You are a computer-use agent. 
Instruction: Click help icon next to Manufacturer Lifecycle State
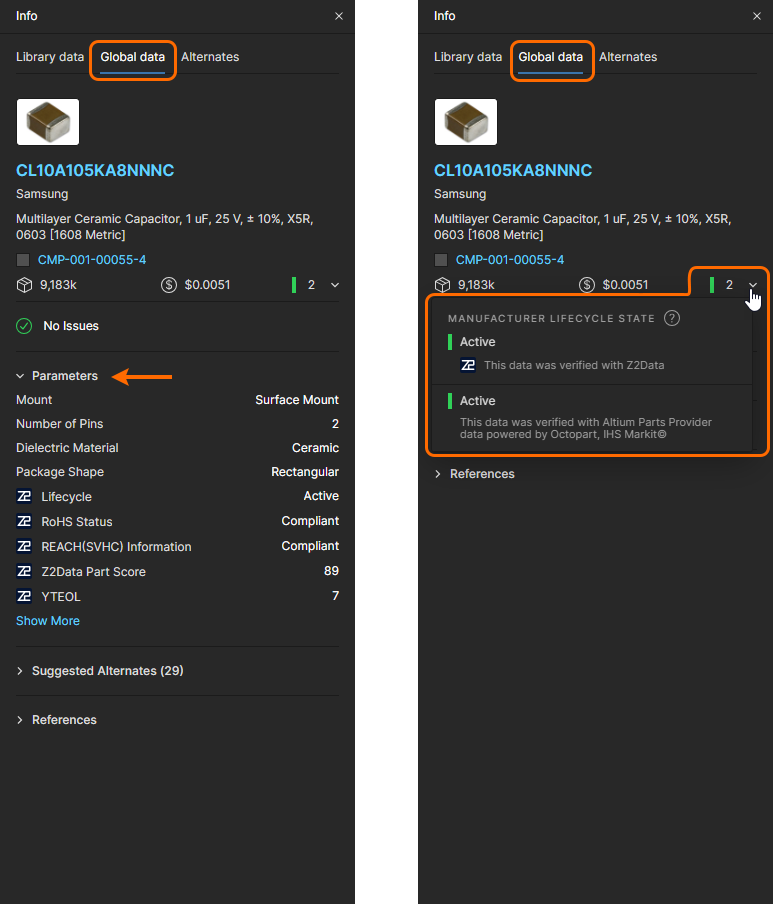[x=672, y=318]
